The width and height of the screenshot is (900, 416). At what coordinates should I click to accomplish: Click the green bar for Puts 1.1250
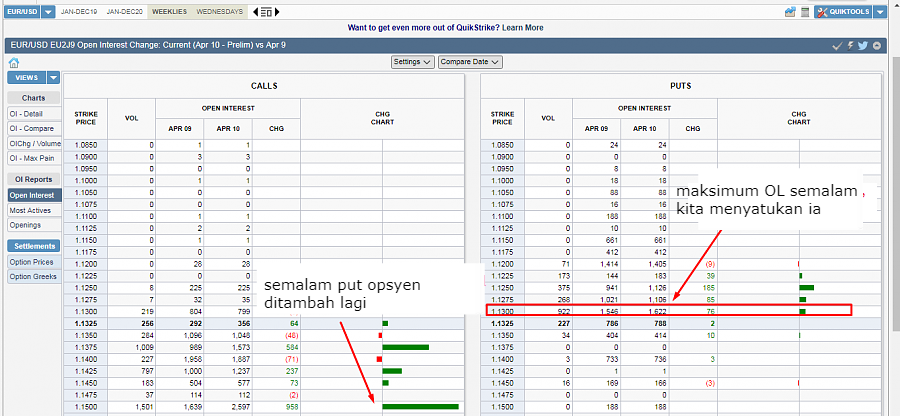(x=806, y=287)
